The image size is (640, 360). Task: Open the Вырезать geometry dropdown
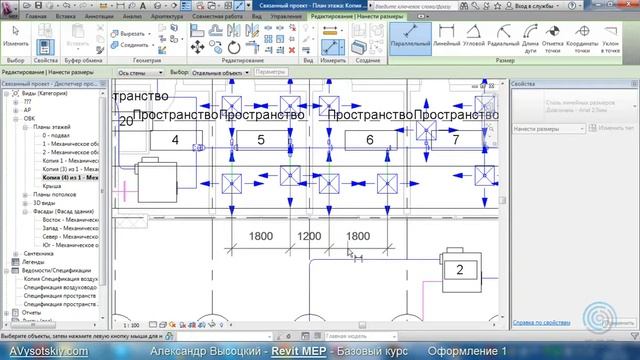point(149,34)
